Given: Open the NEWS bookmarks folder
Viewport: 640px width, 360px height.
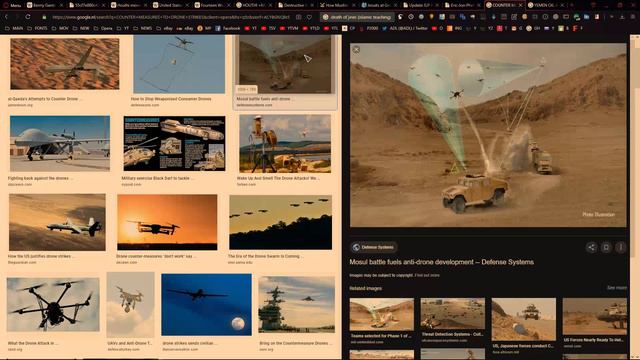Looking at the screenshot, I should pos(143,29).
